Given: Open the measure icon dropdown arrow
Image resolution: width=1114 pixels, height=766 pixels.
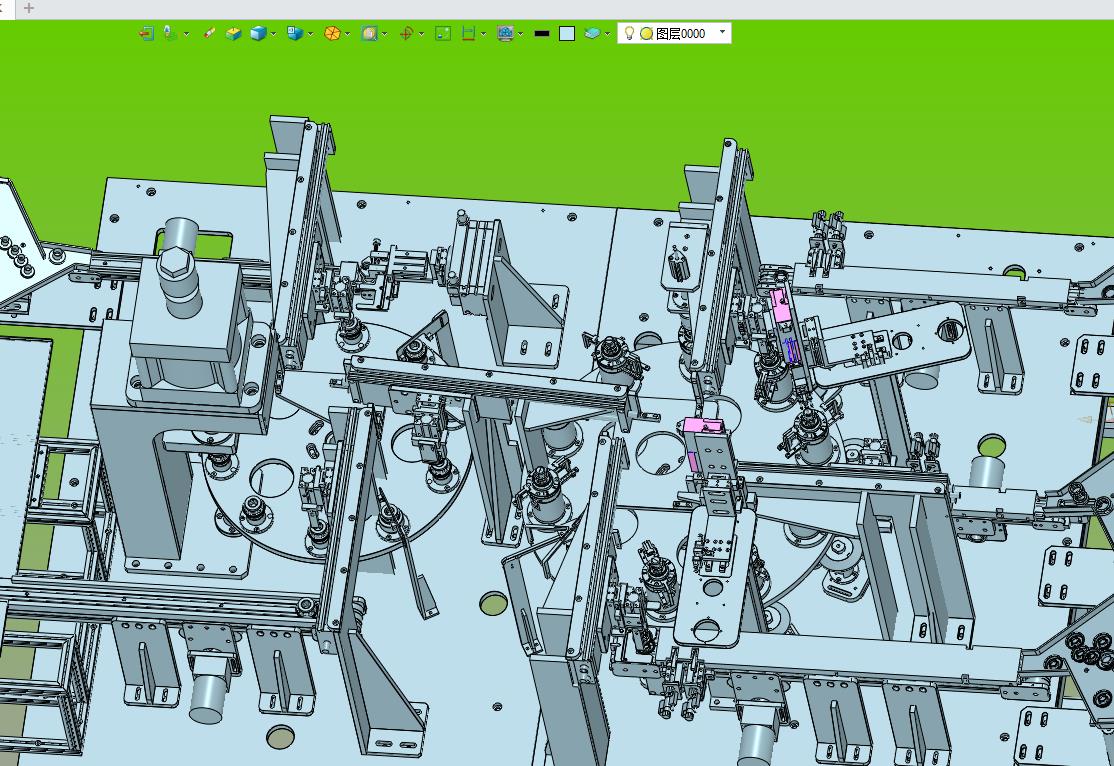Looking at the screenshot, I should click(x=484, y=33).
